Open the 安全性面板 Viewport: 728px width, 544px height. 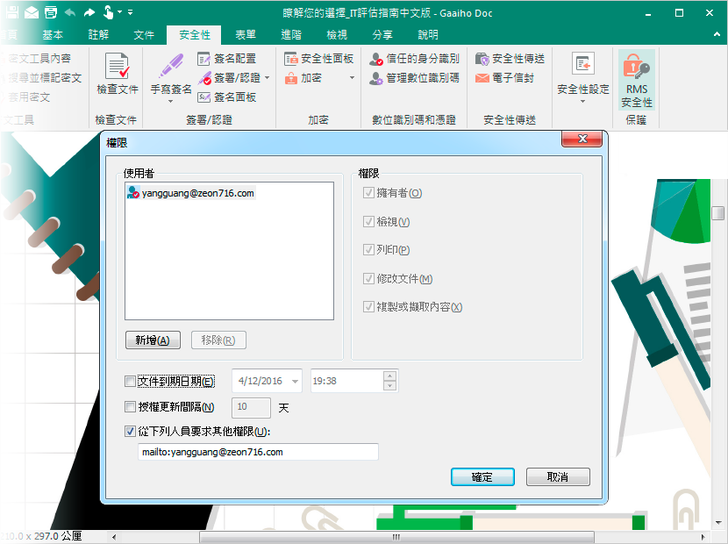click(319, 58)
